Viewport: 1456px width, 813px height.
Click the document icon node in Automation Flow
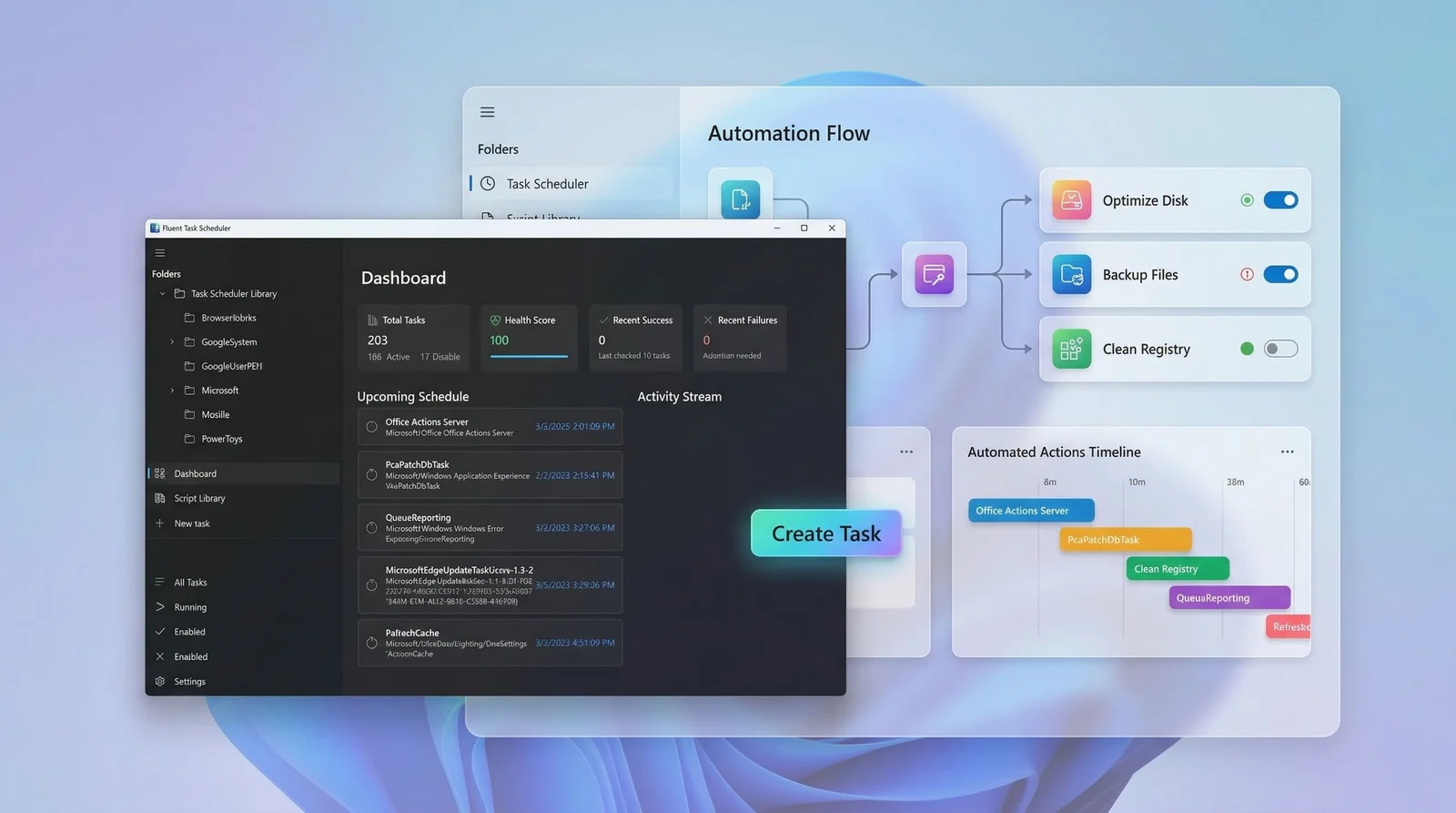[x=741, y=199]
